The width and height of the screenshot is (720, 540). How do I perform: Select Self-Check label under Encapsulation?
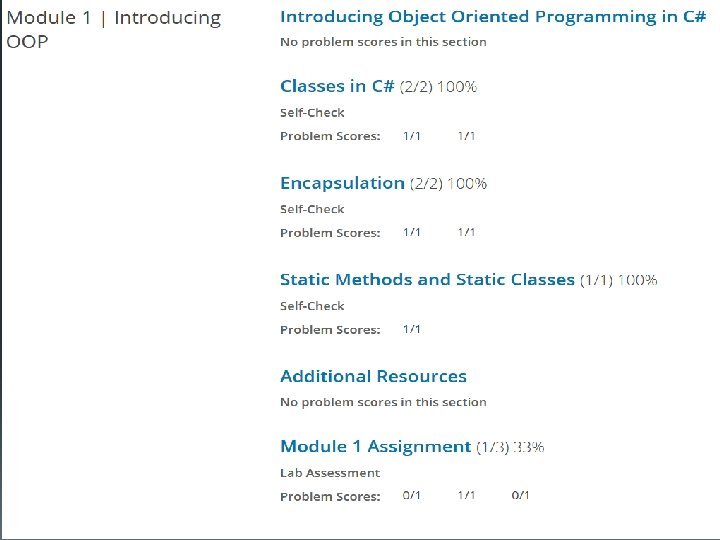tap(312, 209)
